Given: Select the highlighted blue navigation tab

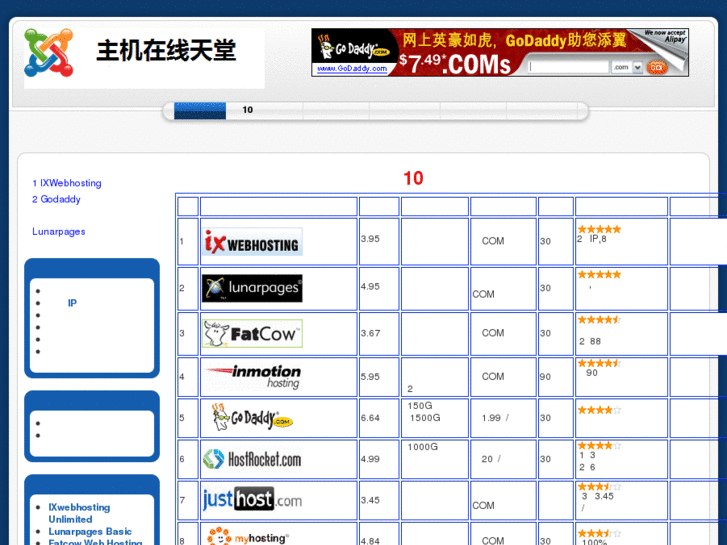Looking at the screenshot, I should (200, 110).
